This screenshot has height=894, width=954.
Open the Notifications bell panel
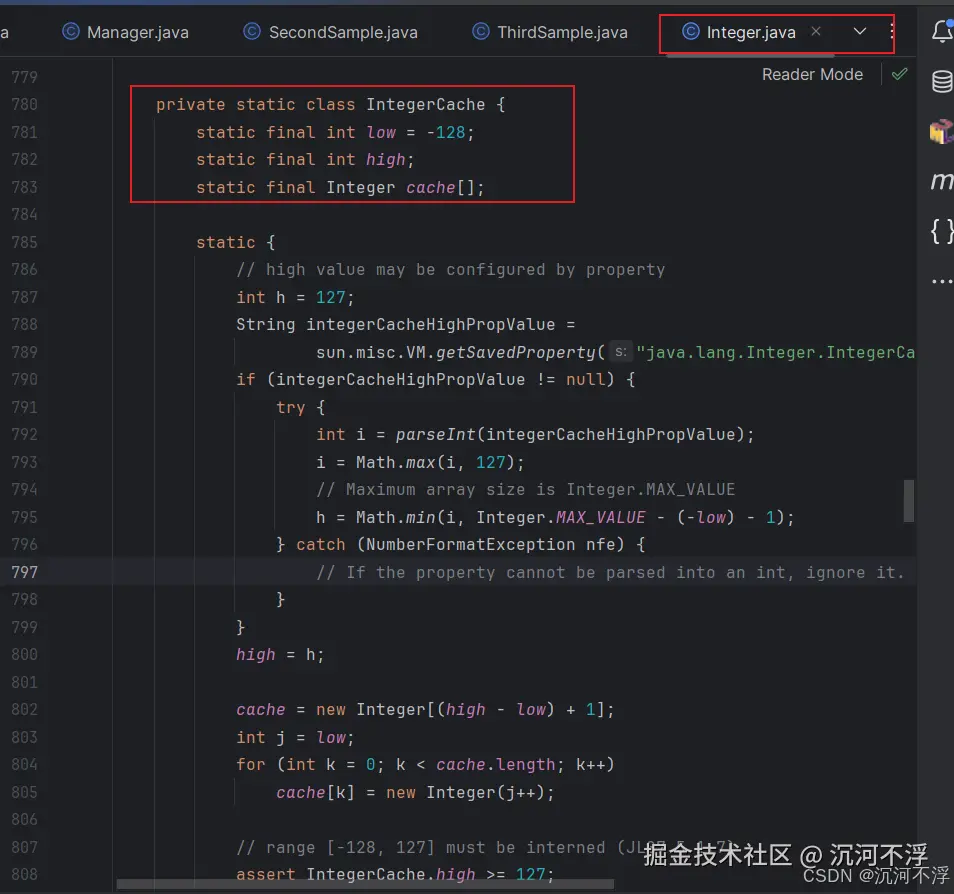coord(942,32)
